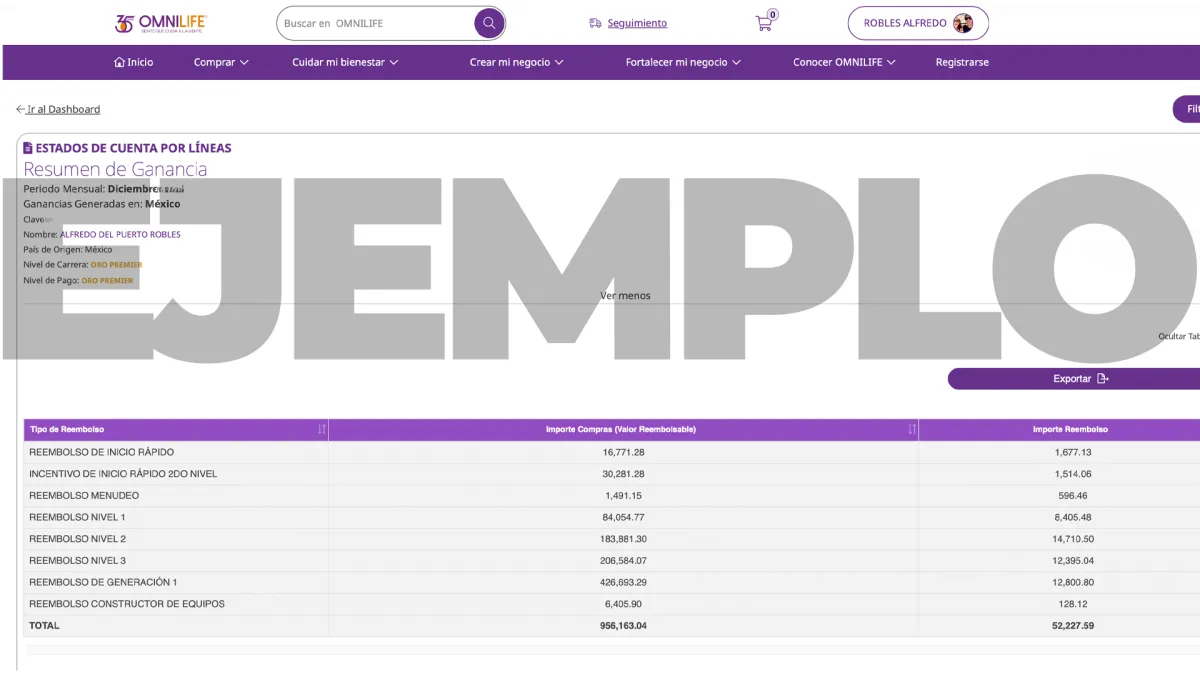Click the export icon on Exportar button
The width and height of the screenshot is (1200, 675).
pyautogui.click(x=1102, y=379)
